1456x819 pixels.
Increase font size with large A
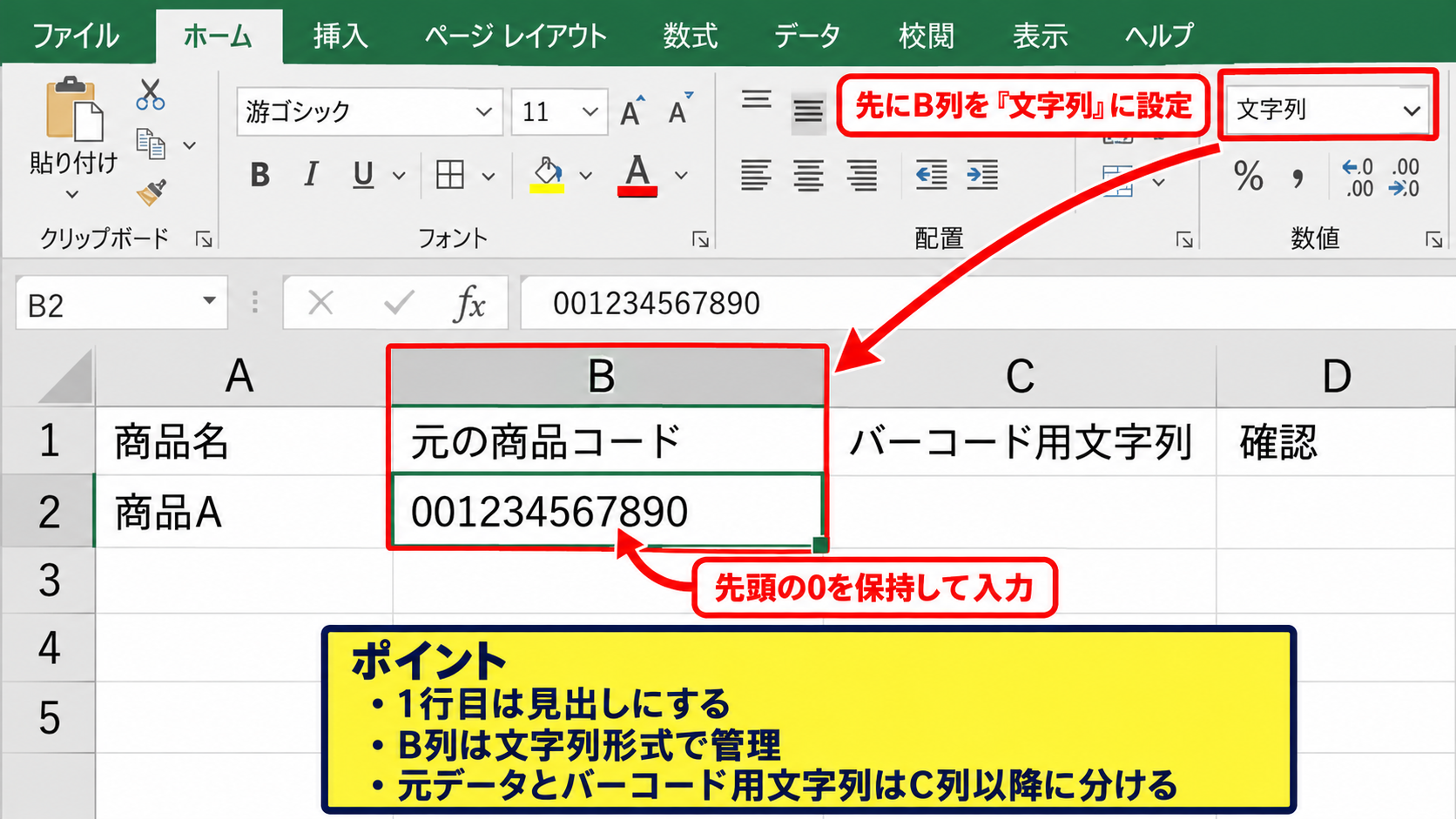point(633,111)
